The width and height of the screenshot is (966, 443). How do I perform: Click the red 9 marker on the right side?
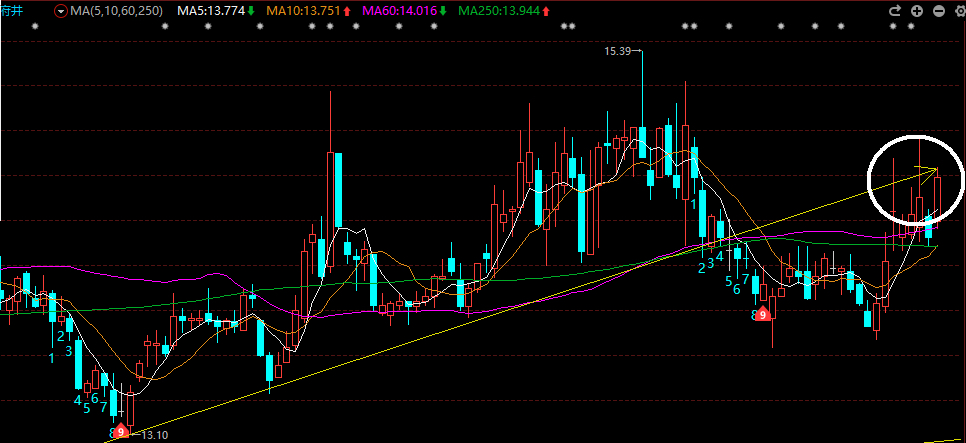[x=763, y=314]
